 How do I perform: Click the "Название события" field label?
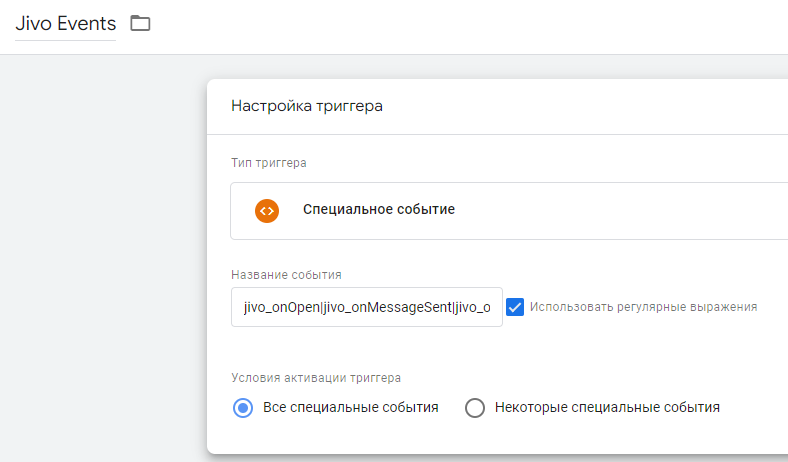[287, 274]
